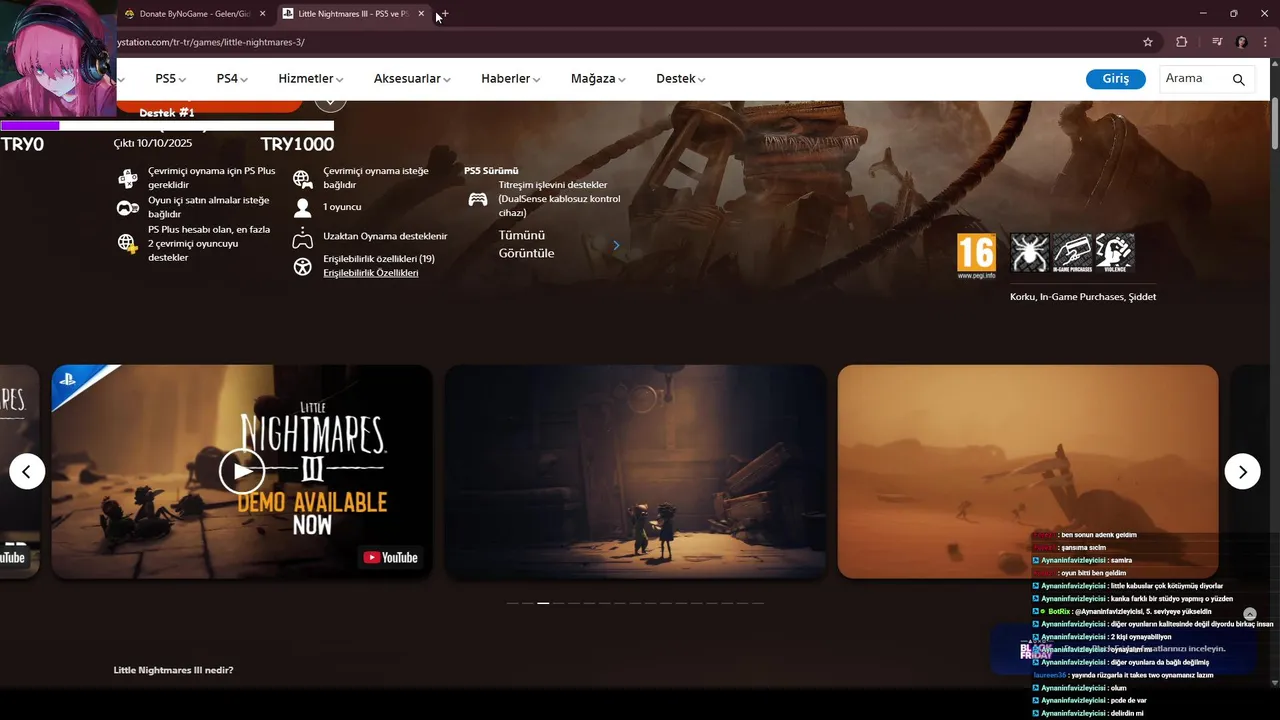This screenshot has height=720, width=1280.
Task: Open the Tümünü Görüntüle link
Action: [x=526, y=244]
